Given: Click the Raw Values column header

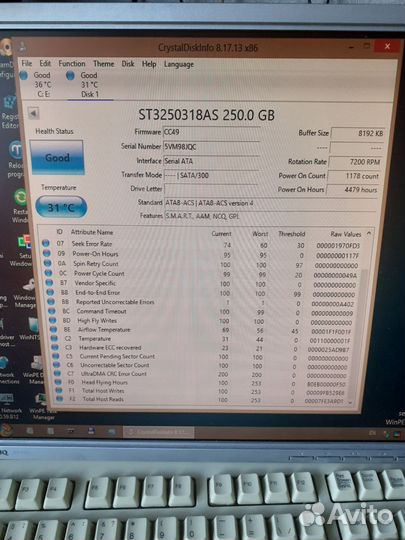Looking at the screenshot, I should 346,234.
